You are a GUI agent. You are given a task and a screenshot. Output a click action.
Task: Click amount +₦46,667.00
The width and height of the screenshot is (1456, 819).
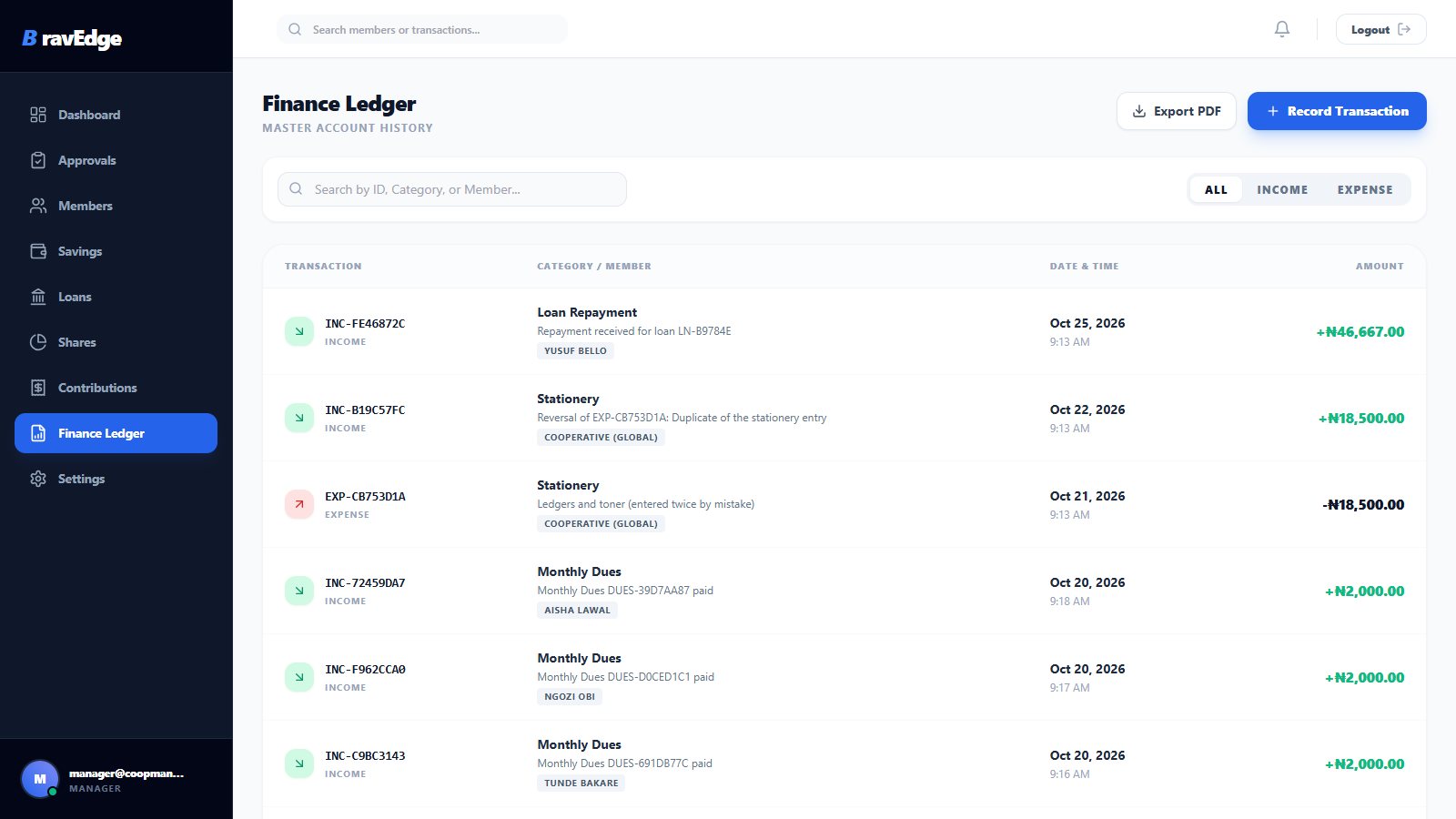tap(1360, 332)
